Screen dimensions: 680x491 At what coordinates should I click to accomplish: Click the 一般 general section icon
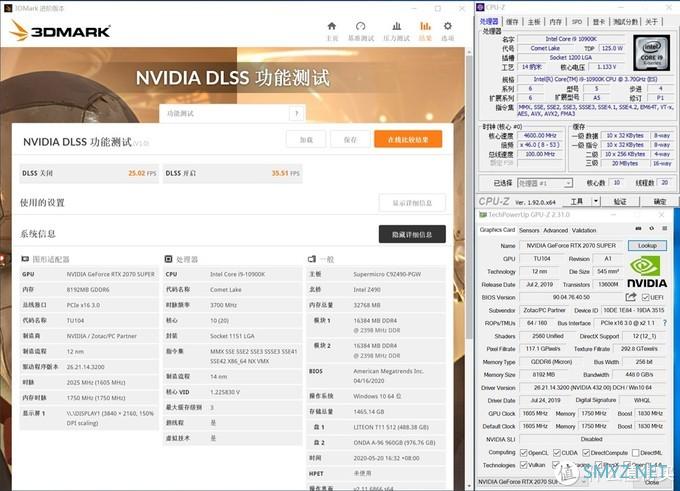click(311, 259)
